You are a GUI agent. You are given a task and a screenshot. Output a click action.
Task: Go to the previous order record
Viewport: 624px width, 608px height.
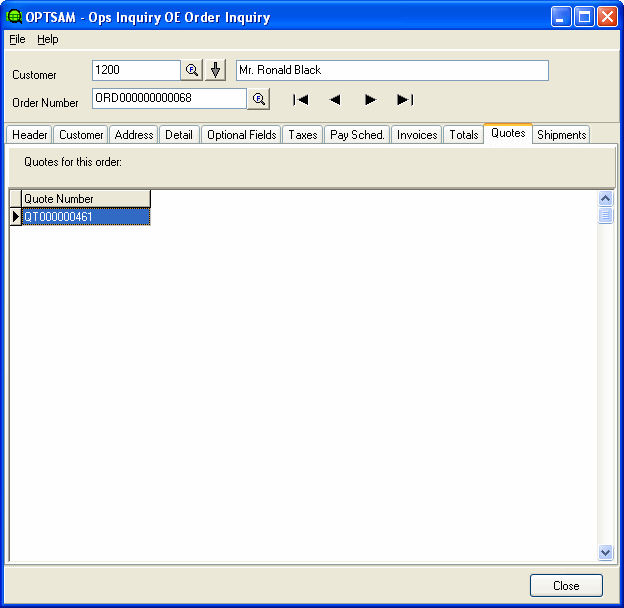coord(335,99)
